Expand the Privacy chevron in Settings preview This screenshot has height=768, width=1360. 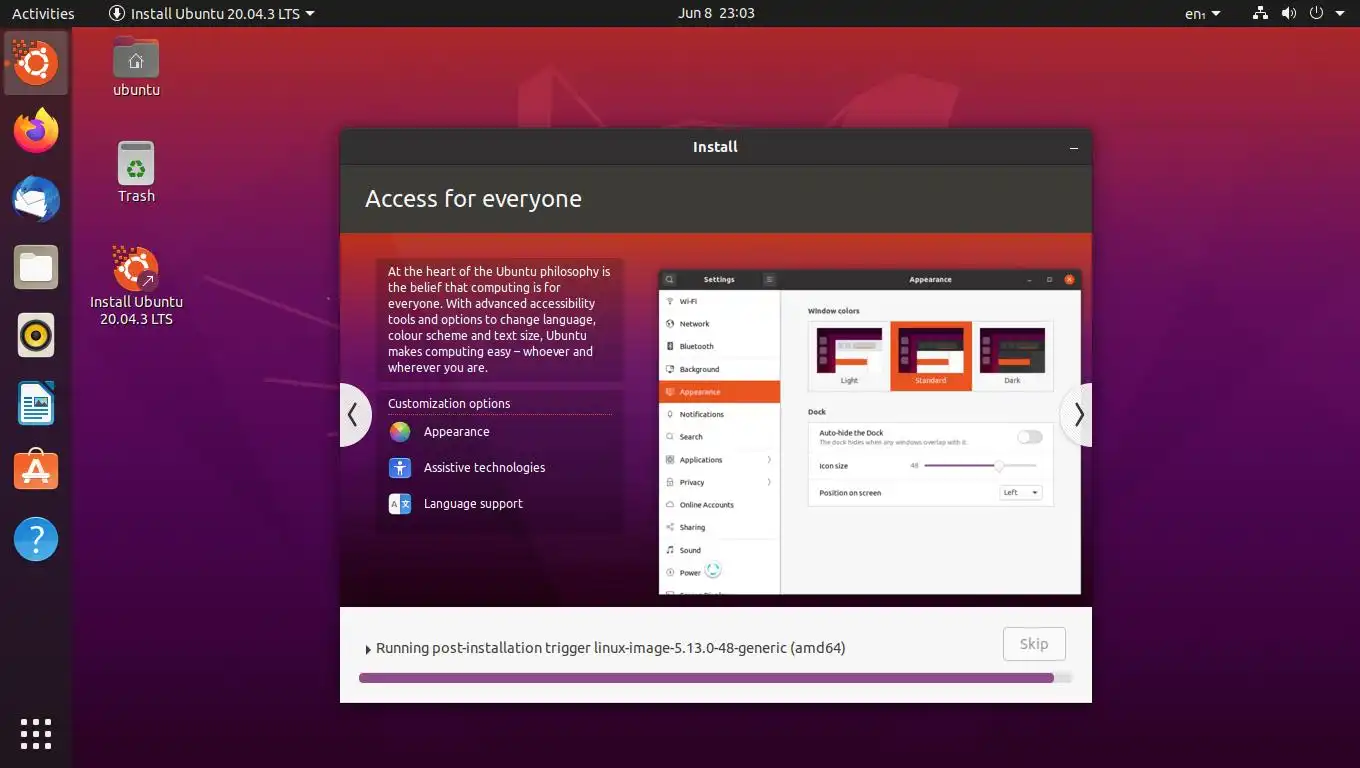769,482
